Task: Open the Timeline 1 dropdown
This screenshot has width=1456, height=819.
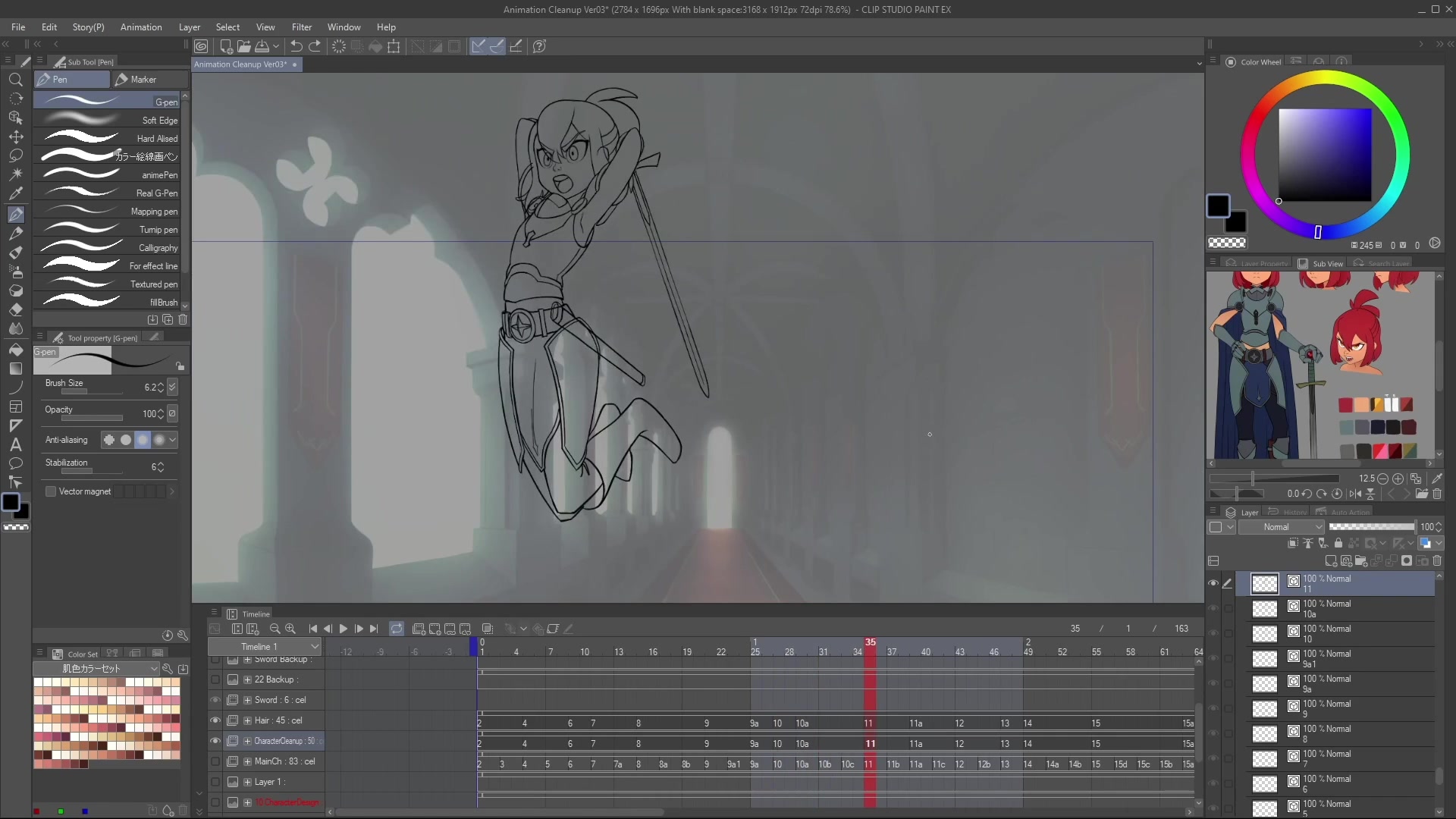Action: click(314, 647)
